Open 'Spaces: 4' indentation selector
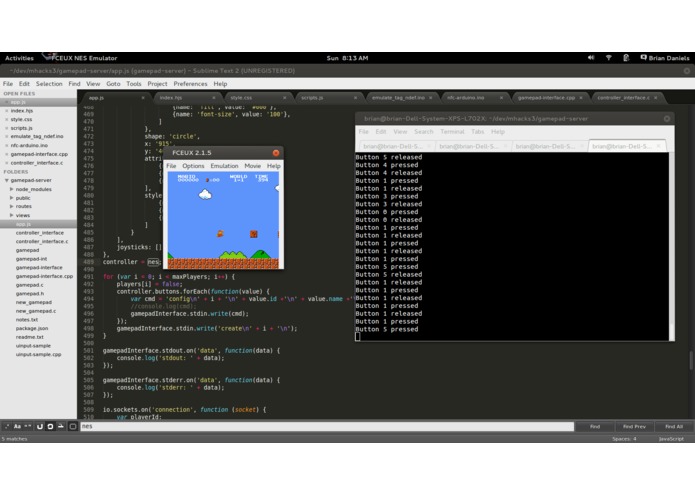 (x=624, y=439)
